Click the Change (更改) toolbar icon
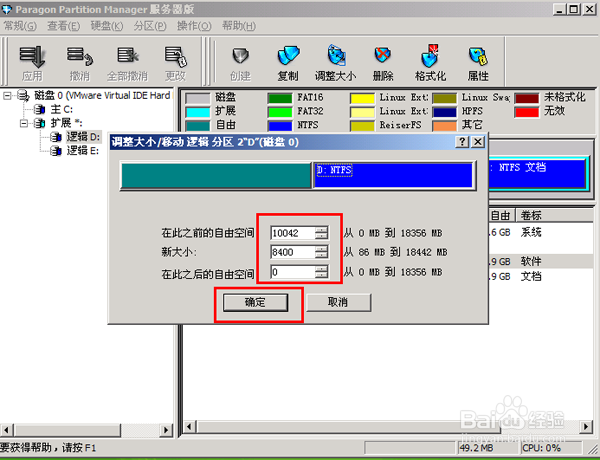The image size is (600, 460). 175,57
